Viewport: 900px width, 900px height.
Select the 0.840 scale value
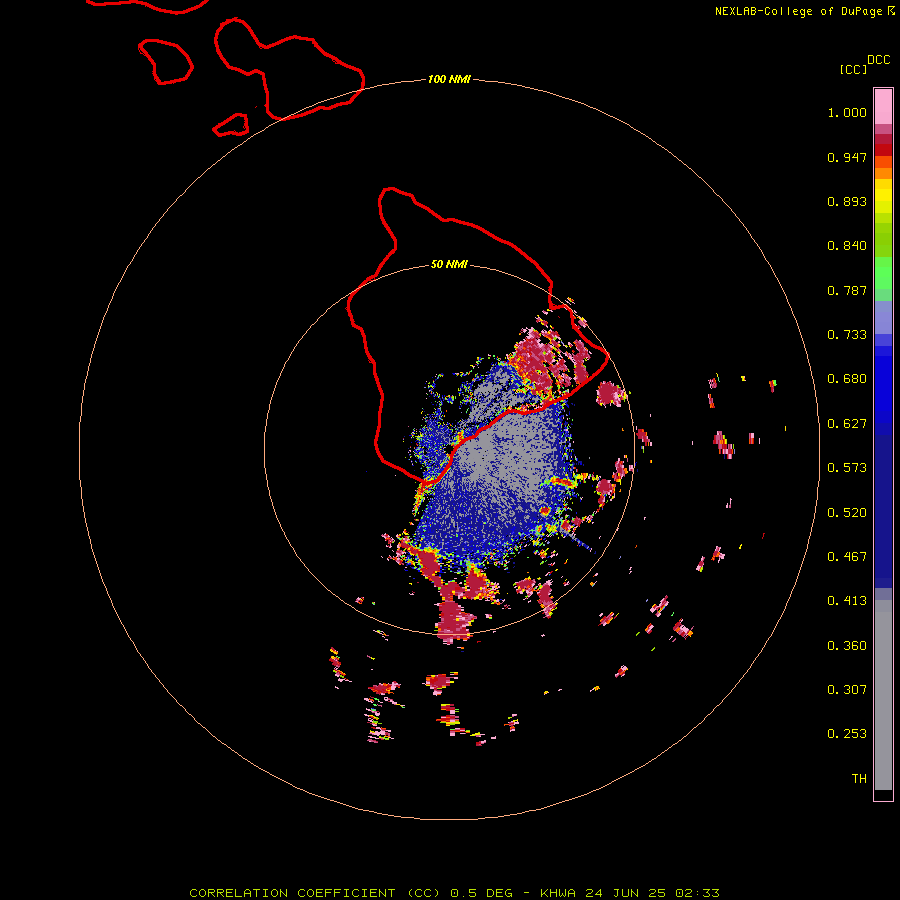[847, 246]
